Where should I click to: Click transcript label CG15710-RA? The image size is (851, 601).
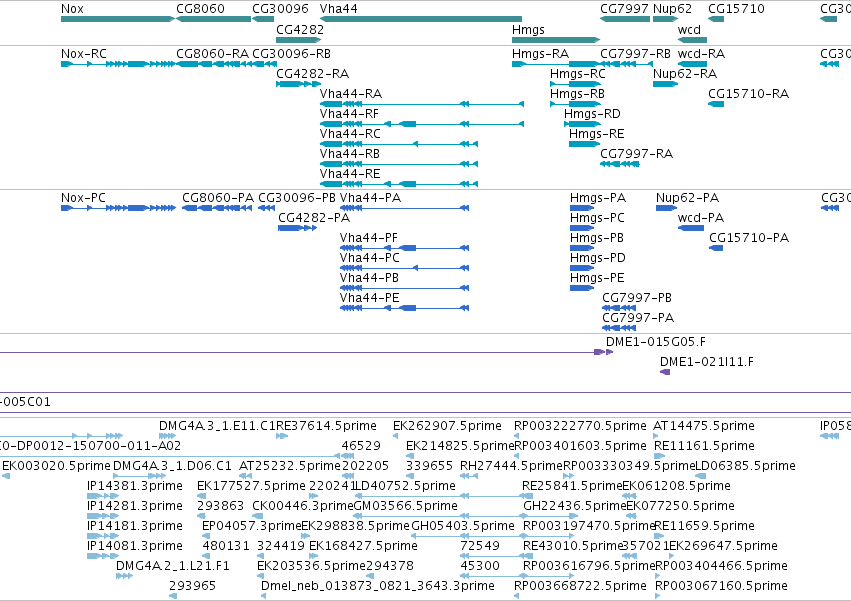pyautogui.click(x=748, y=94)
